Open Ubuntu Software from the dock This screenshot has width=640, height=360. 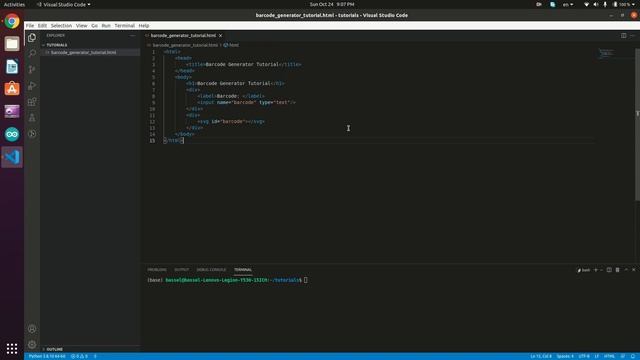coord(12,89)
